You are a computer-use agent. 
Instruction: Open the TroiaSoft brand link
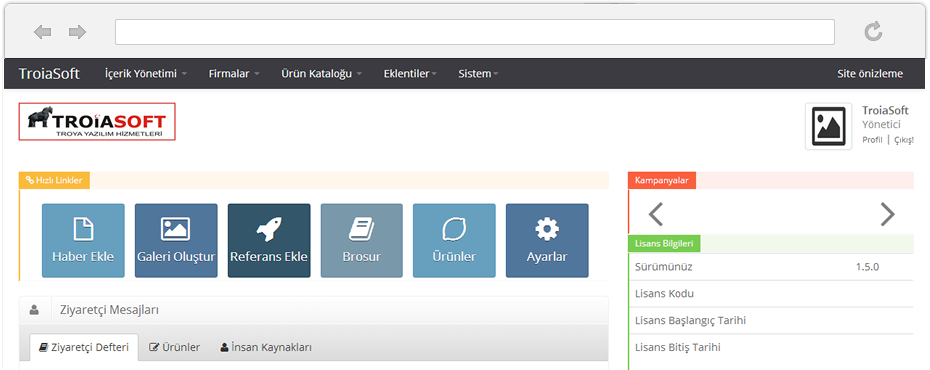[x=49, y=74]
